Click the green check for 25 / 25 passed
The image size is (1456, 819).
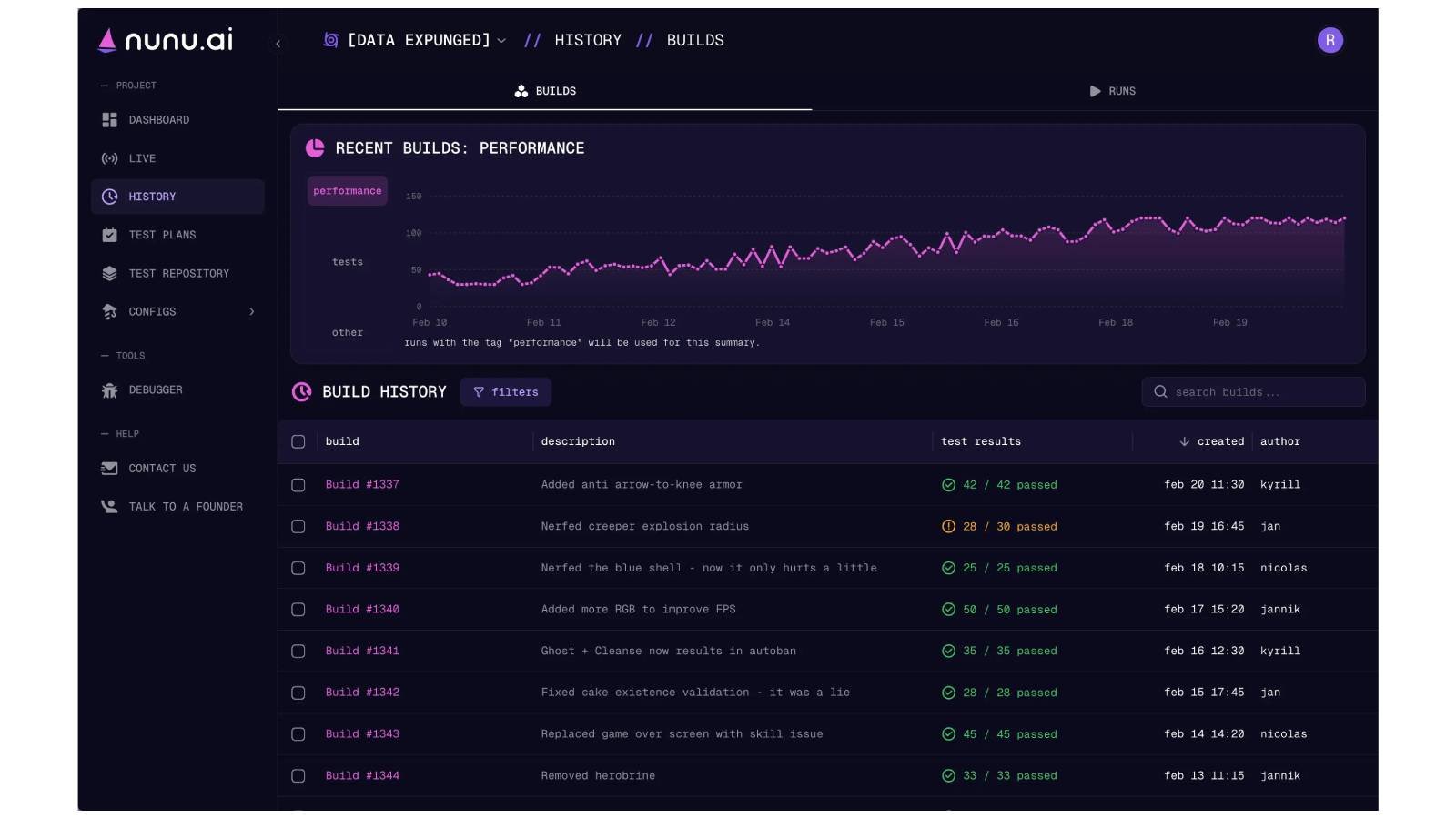948,568
